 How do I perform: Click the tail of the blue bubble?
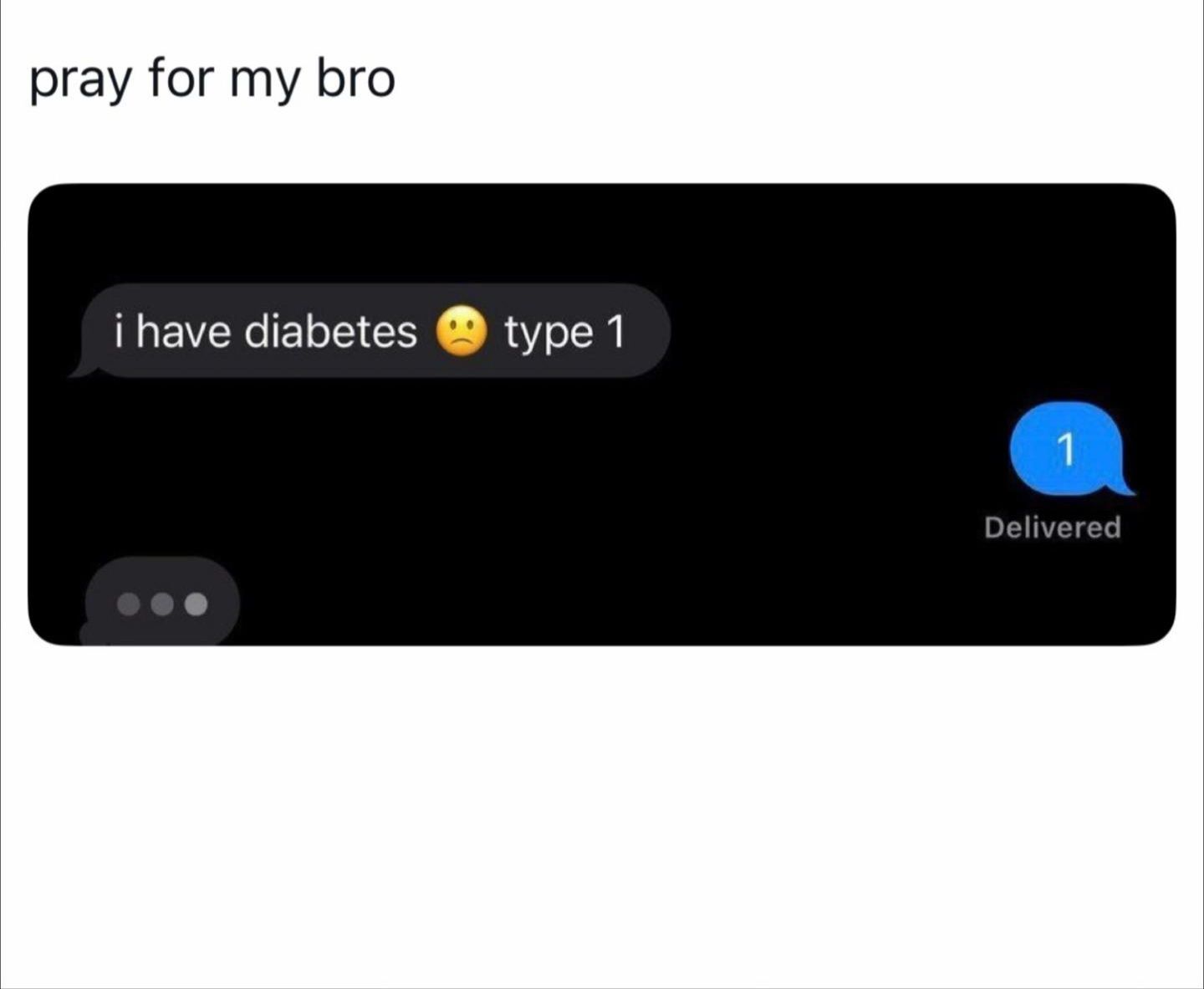[1123, 486]
